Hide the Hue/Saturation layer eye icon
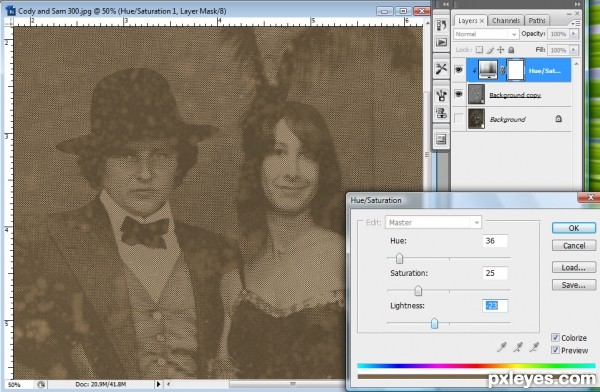This screenshot has height=392, width=600. (x=458, y=70)
